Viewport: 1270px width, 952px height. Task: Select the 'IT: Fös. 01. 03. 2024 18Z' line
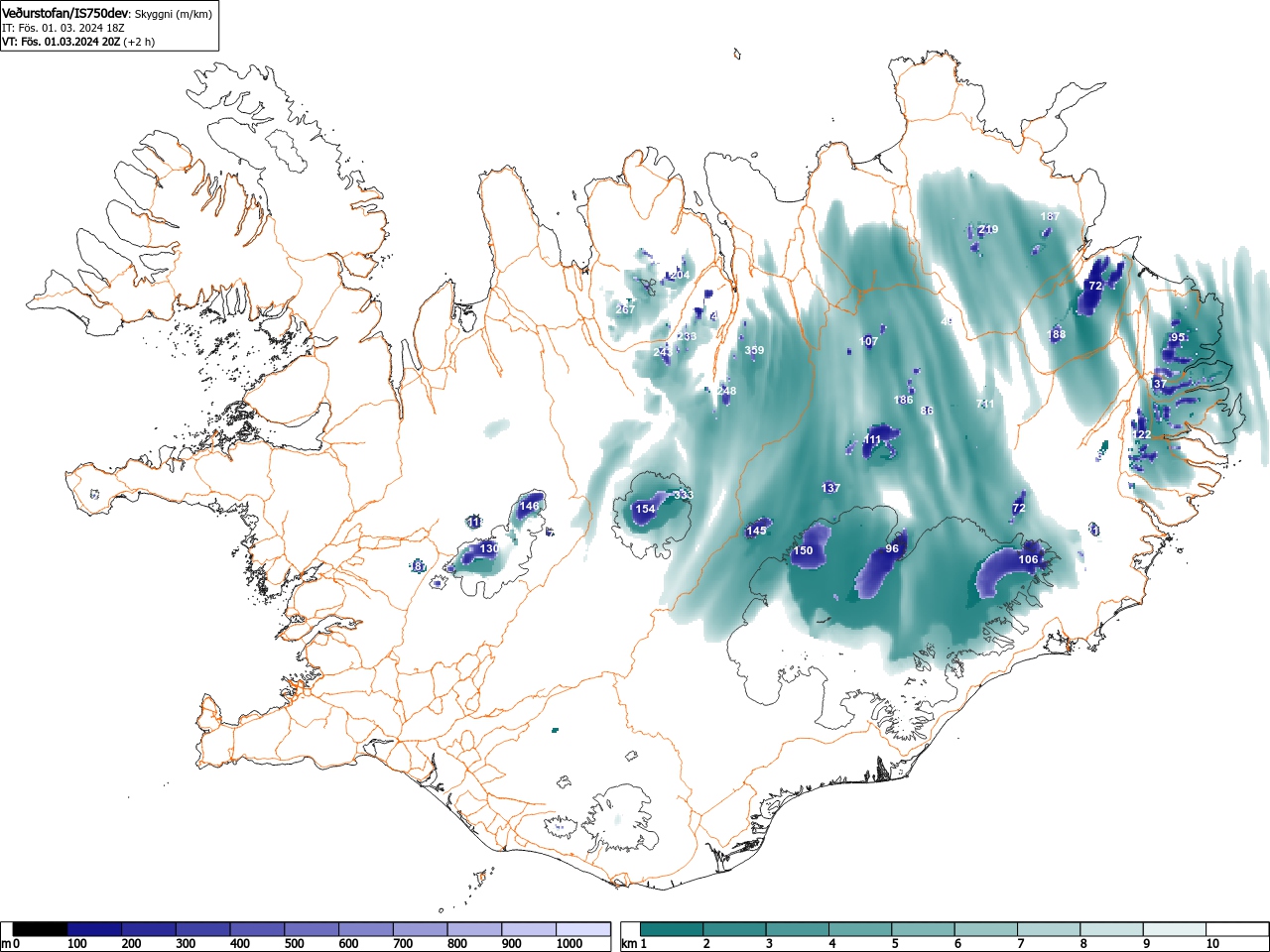[63, 28]
